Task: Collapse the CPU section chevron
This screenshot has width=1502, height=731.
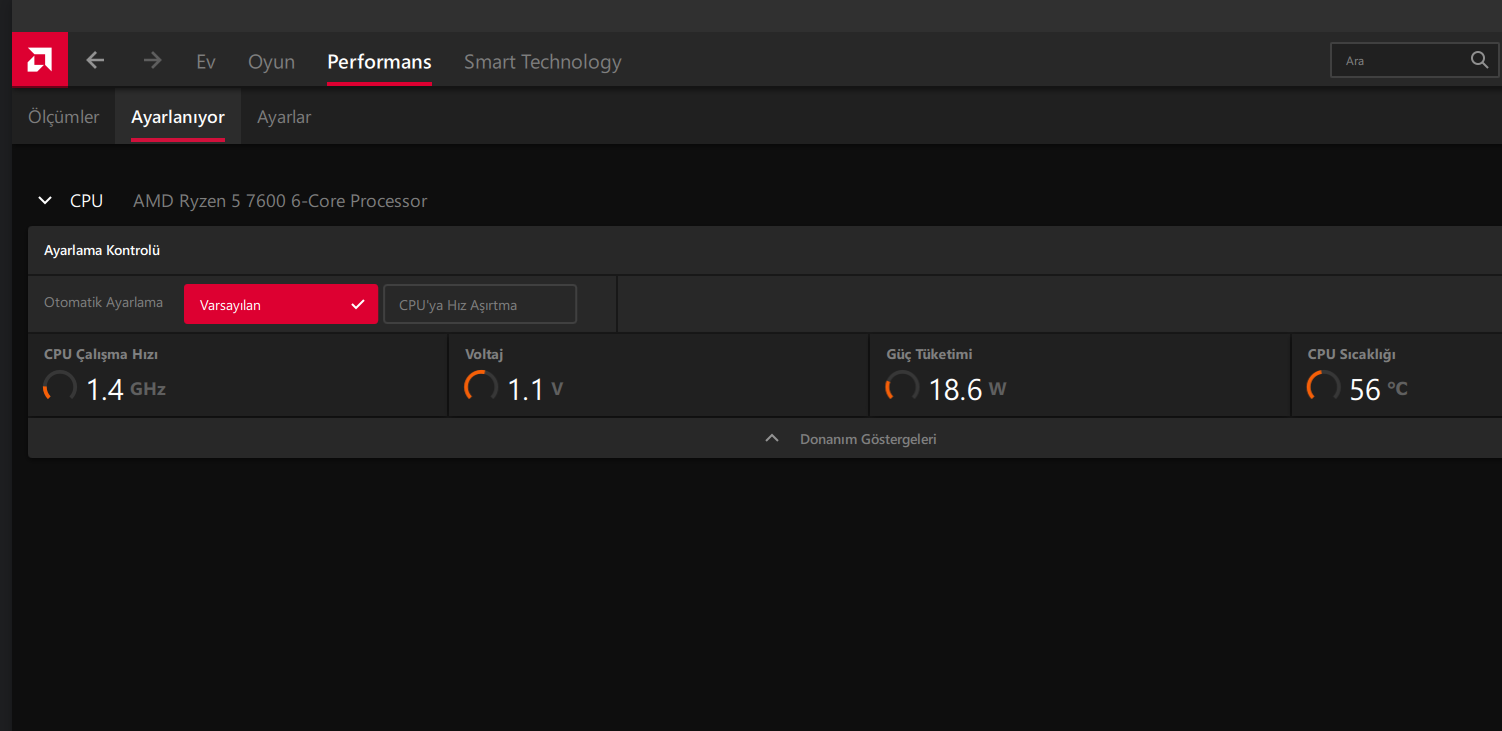Action: tap(45, 201)
